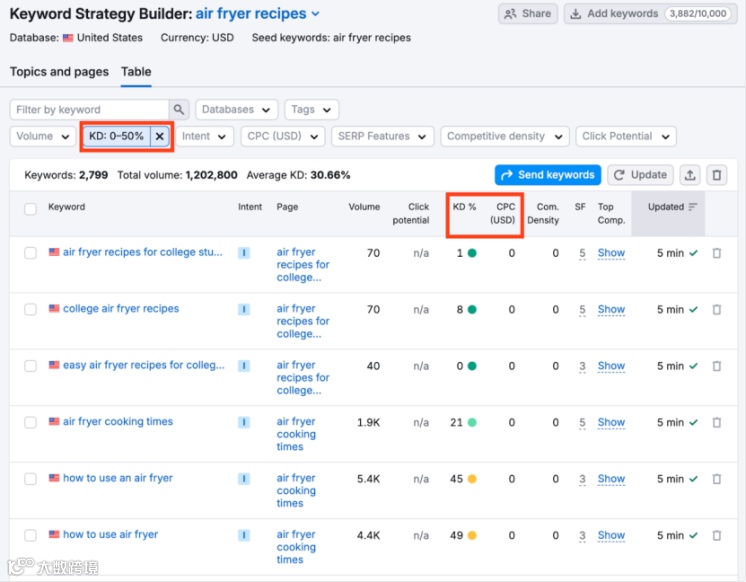Click the search magnifier icon
The image size is (746, 582).
pos(179,109)
